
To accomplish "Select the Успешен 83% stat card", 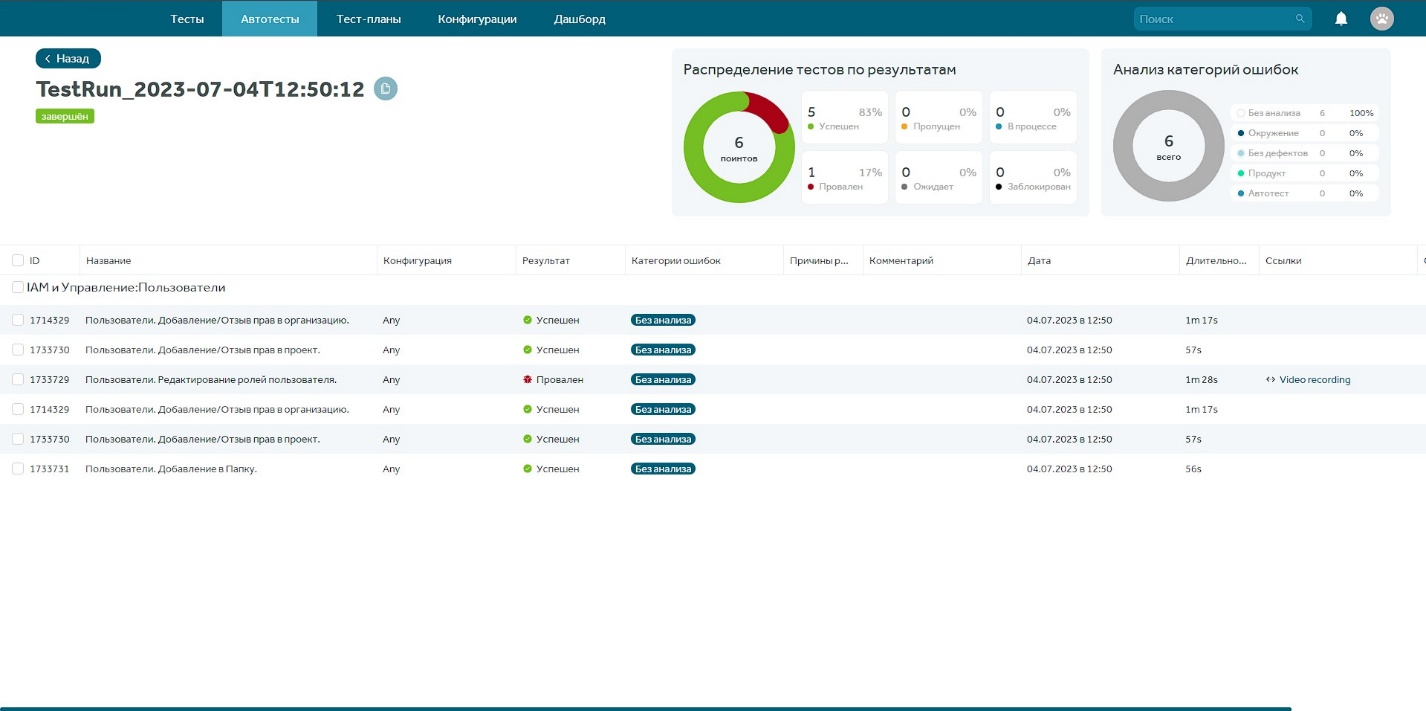I will pos(845,118).
